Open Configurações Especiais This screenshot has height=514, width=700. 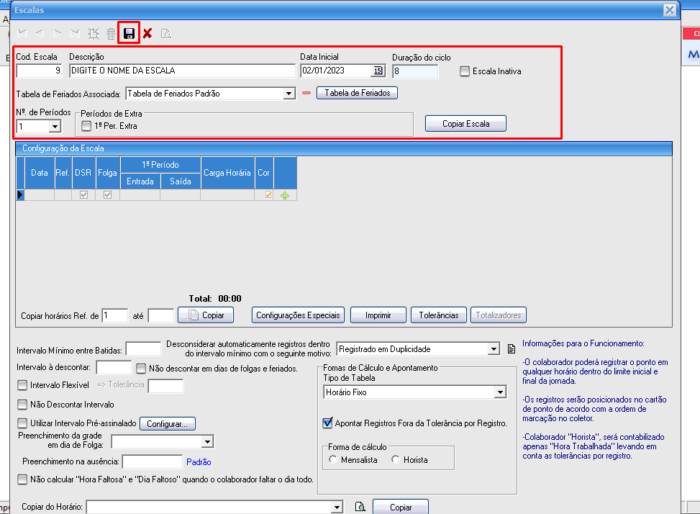coord(297,315)
